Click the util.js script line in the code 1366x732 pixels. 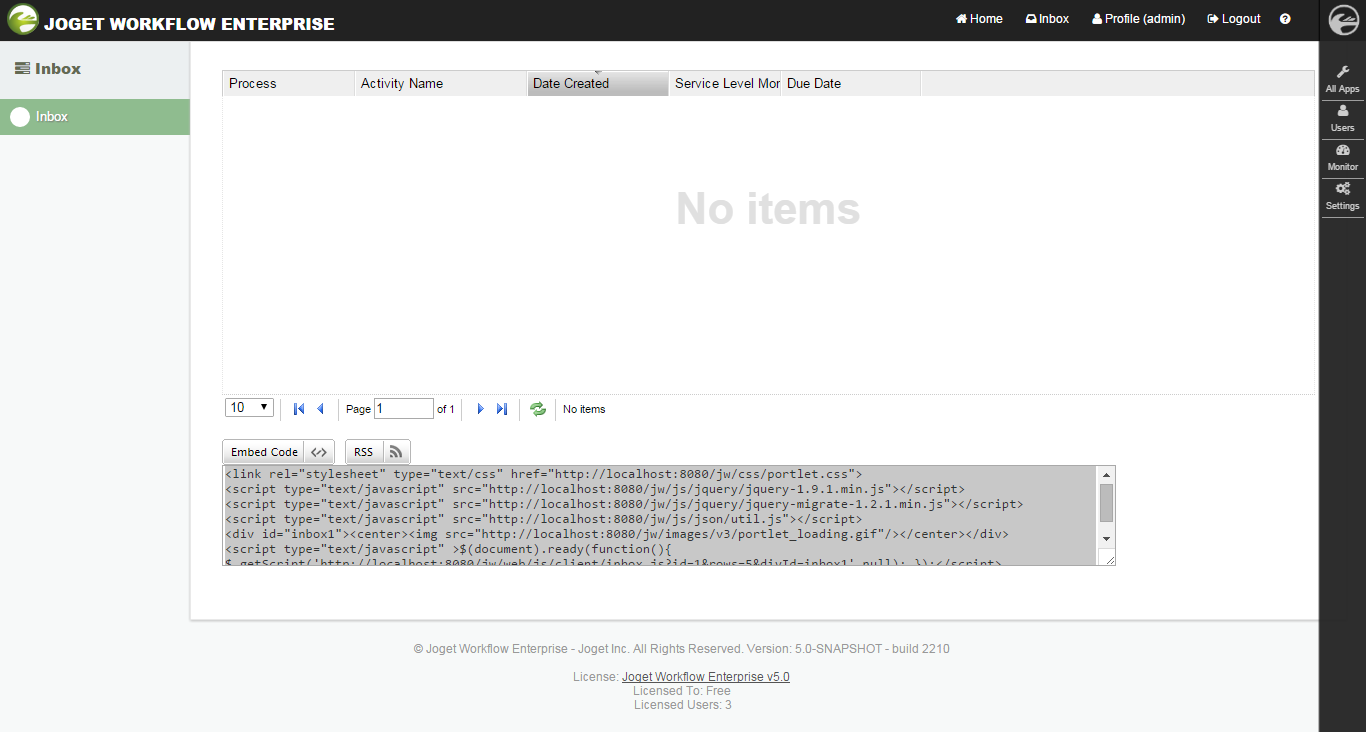543,519
